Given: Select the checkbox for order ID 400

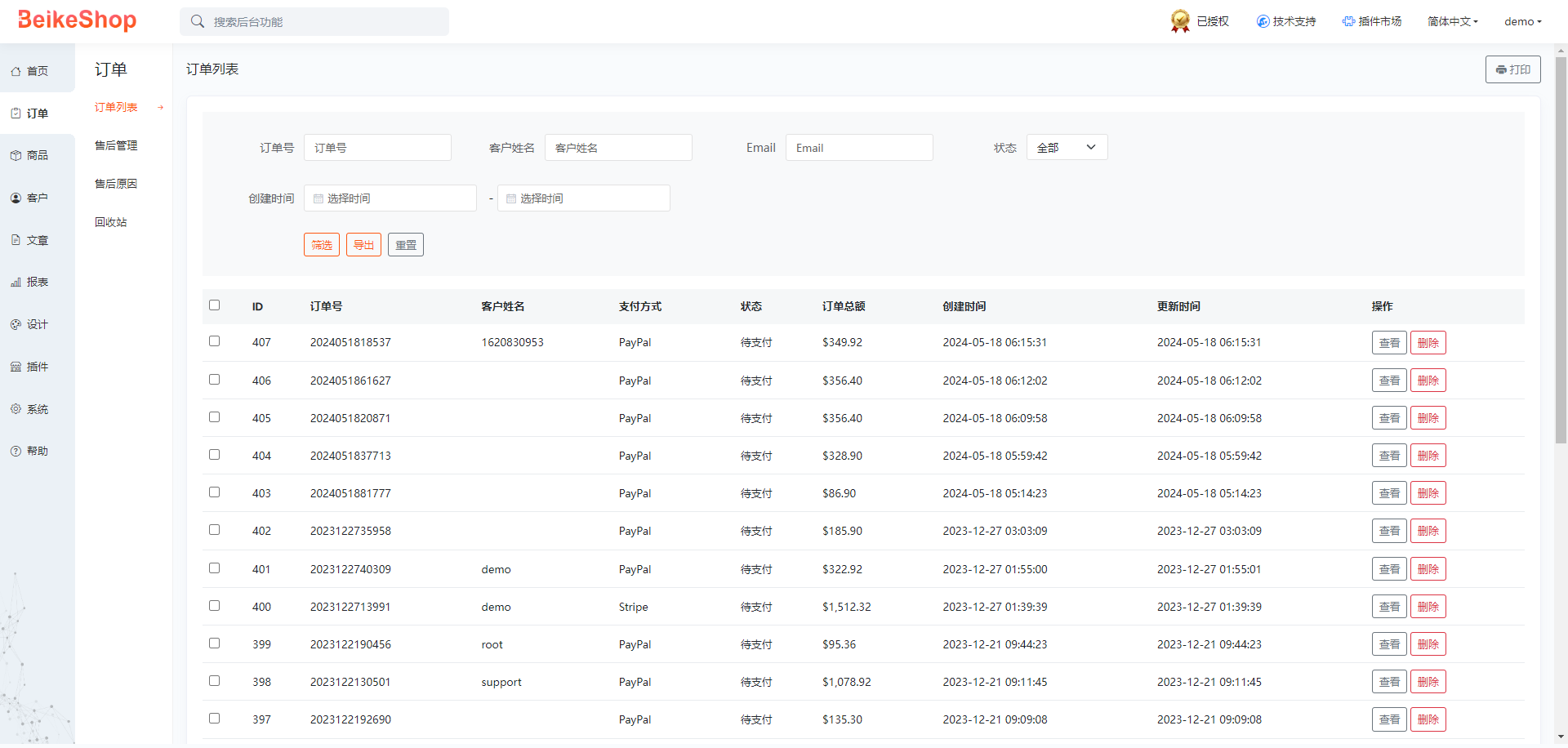Looking at the screenshot, I should coord(215,606).
